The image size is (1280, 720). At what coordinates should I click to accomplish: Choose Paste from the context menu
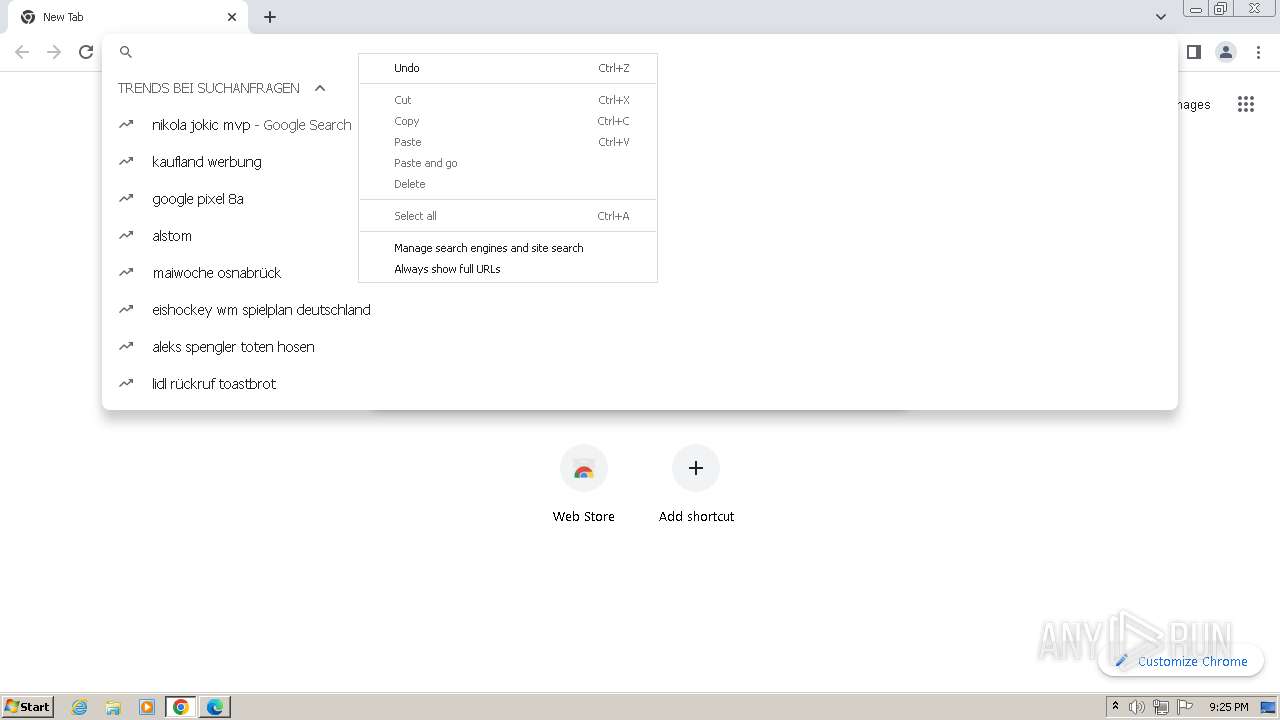coord(508,142)
